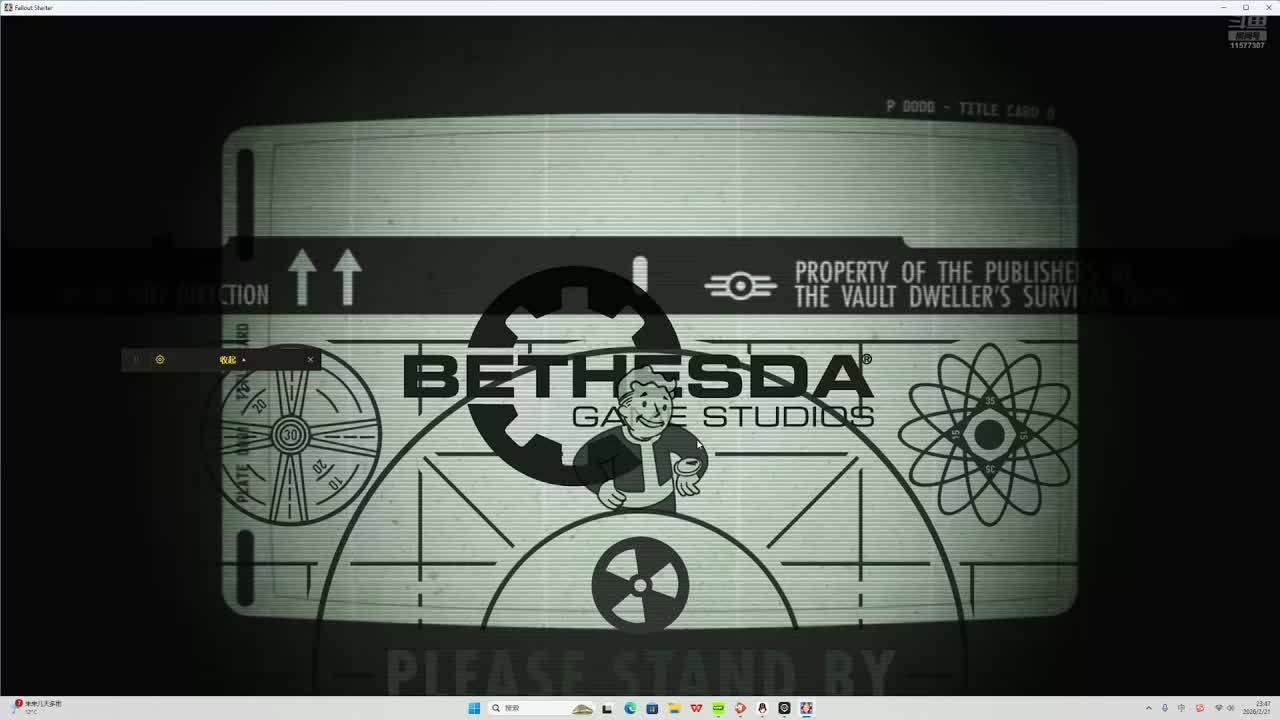This screenshot has height=720, width=1280.
Task: Maximize the Fallout Shelter window
Action: click(x=1246, y=7)
